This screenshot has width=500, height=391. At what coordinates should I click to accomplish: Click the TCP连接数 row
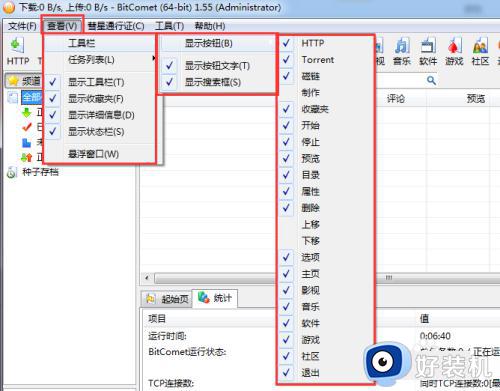coord(171,383)
